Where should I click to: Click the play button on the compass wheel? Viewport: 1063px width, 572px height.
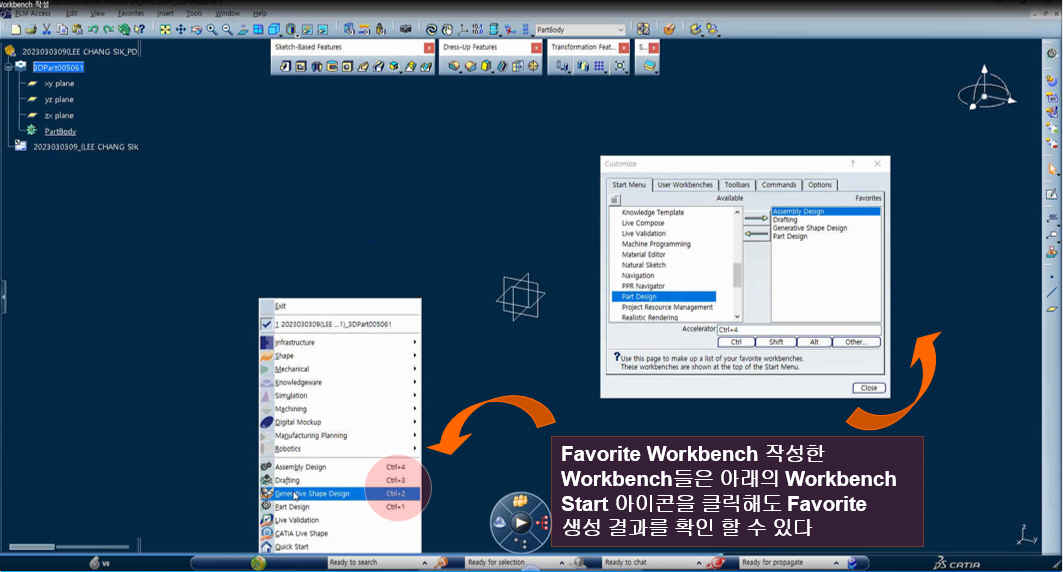click(x=521, y=523)
